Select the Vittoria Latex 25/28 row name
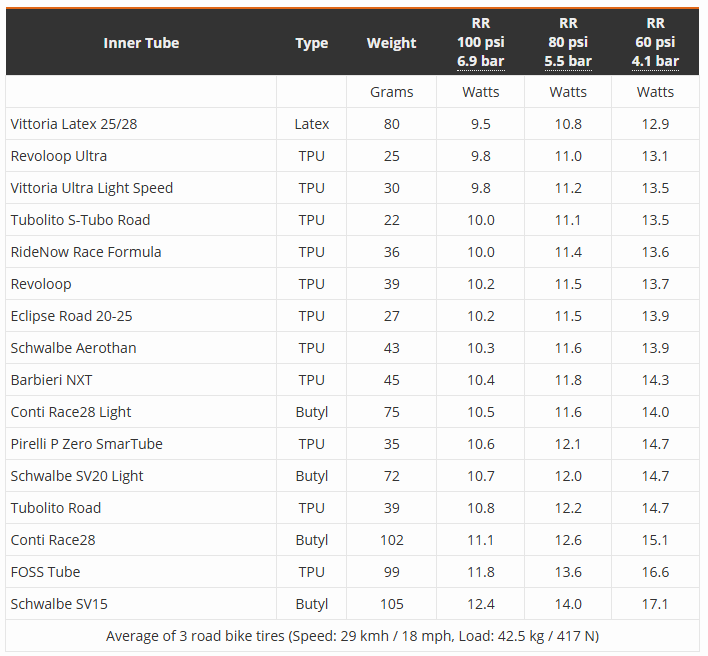The image size is (708, 656). tap(74, 124)
